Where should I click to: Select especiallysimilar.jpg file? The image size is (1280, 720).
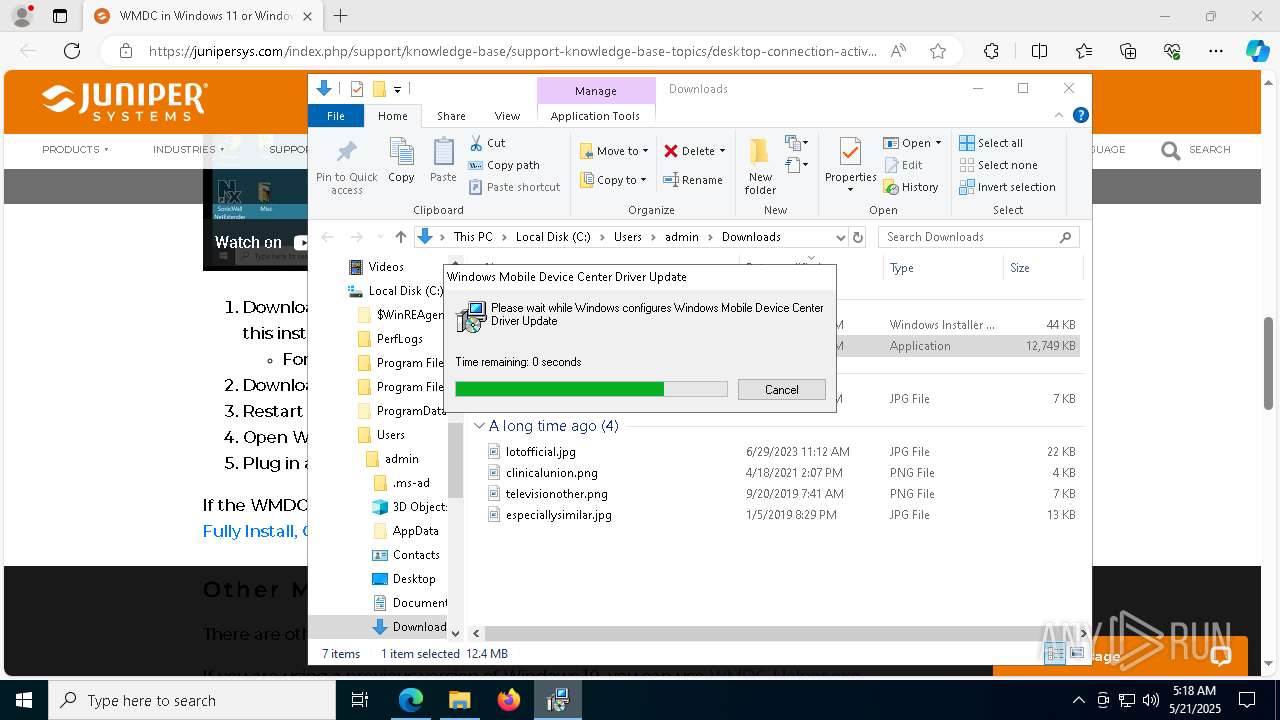[x=558, y=515]
